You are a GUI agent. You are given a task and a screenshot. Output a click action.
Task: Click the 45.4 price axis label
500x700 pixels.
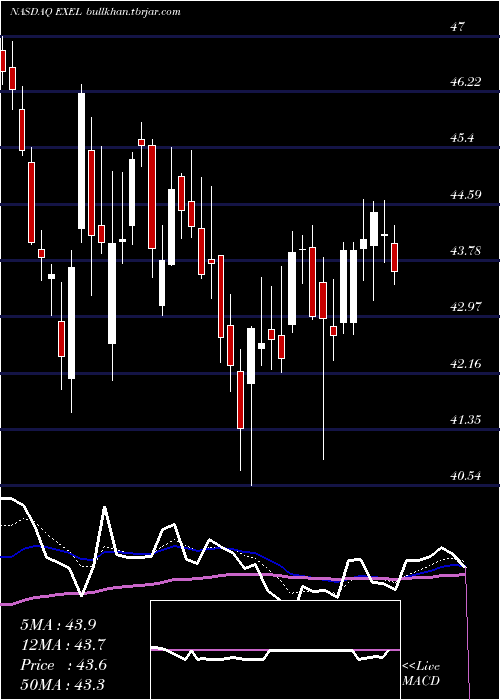[462, 138]
